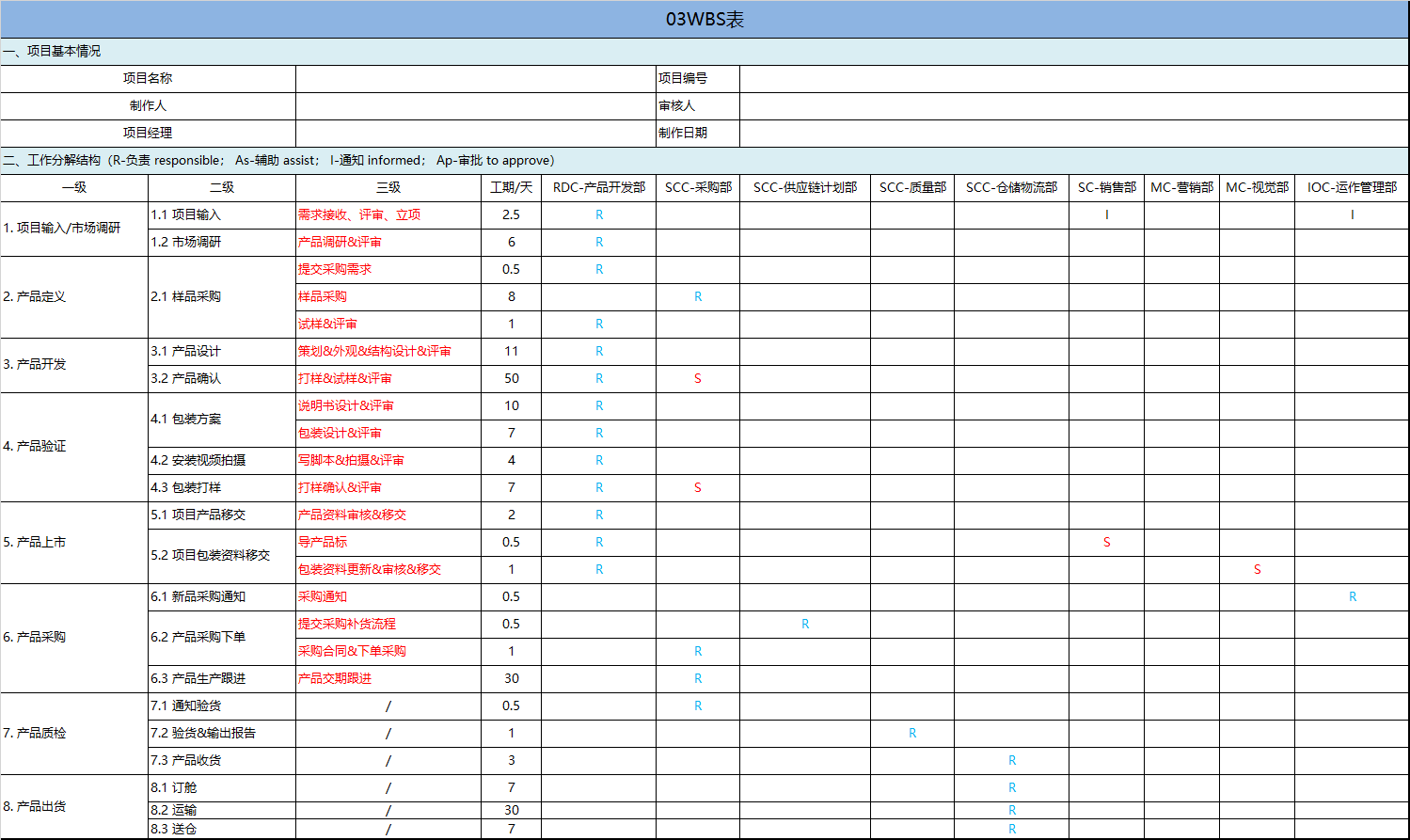Click the blank cell next to 制作人
The height and width of the screenshot is (840, 1410).
[475, 106]
